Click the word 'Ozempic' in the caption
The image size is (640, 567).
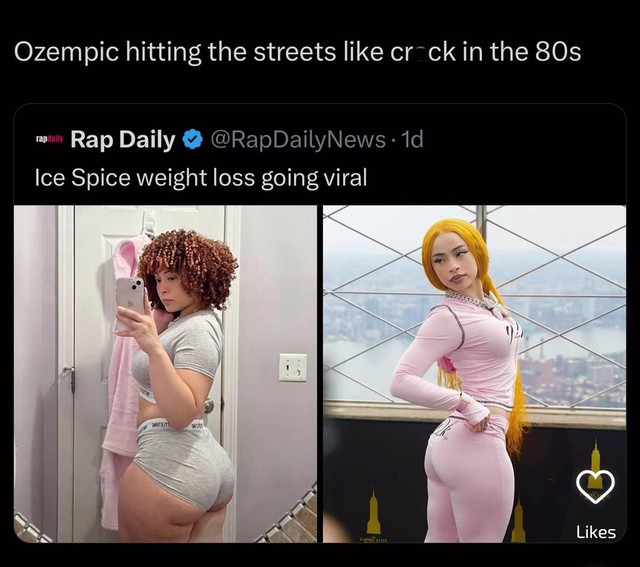coord(67,52)
